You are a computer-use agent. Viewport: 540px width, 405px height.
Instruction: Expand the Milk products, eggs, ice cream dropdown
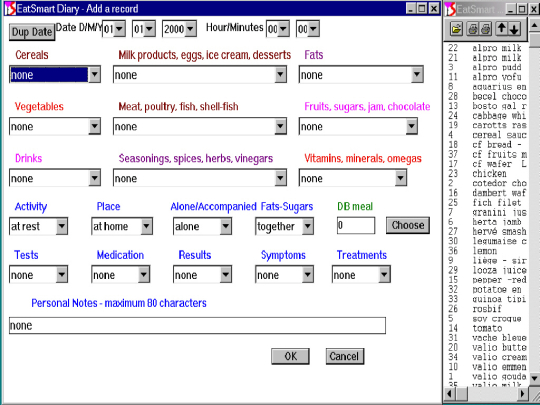280,74
